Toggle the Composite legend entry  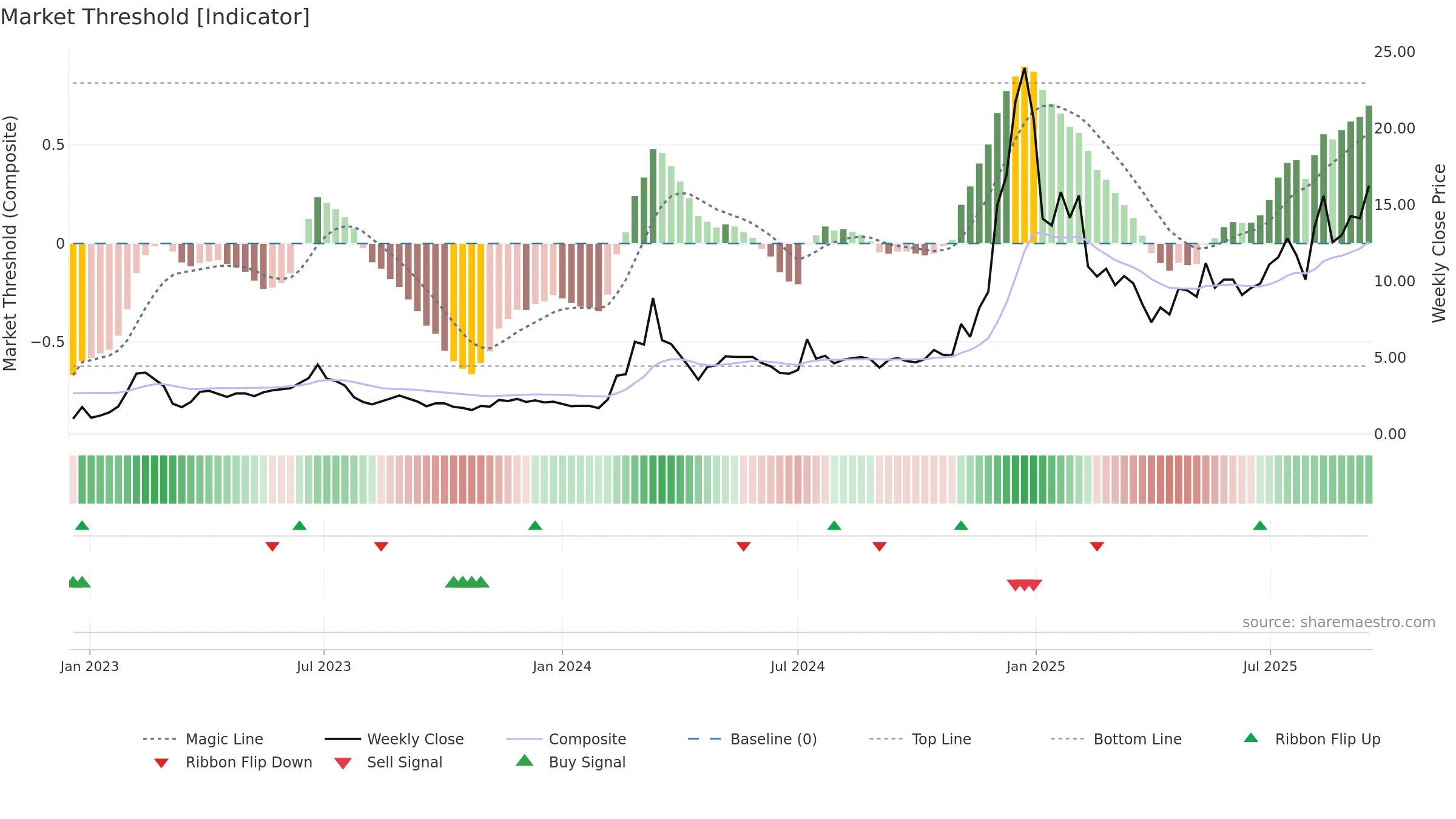point(566,739)
